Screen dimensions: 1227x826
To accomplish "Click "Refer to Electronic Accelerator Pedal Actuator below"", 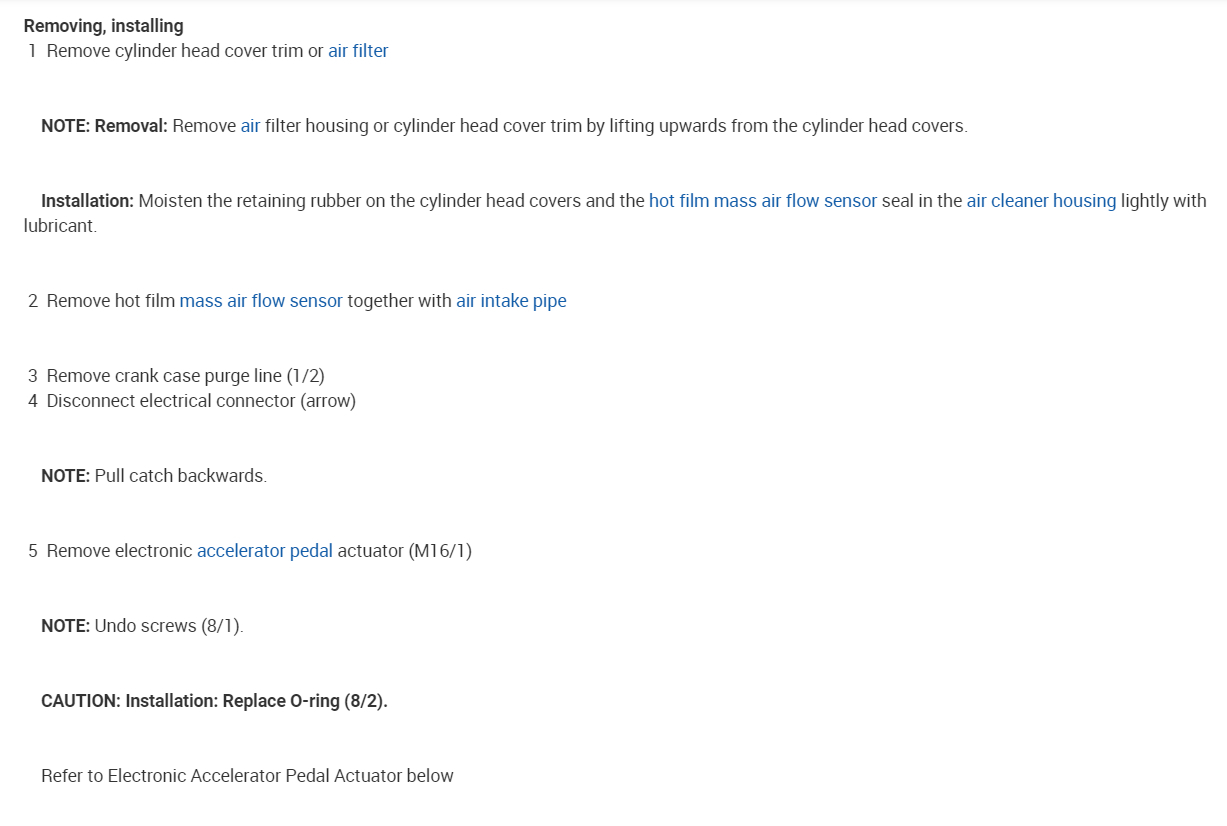I will click(x=247, y=776).
